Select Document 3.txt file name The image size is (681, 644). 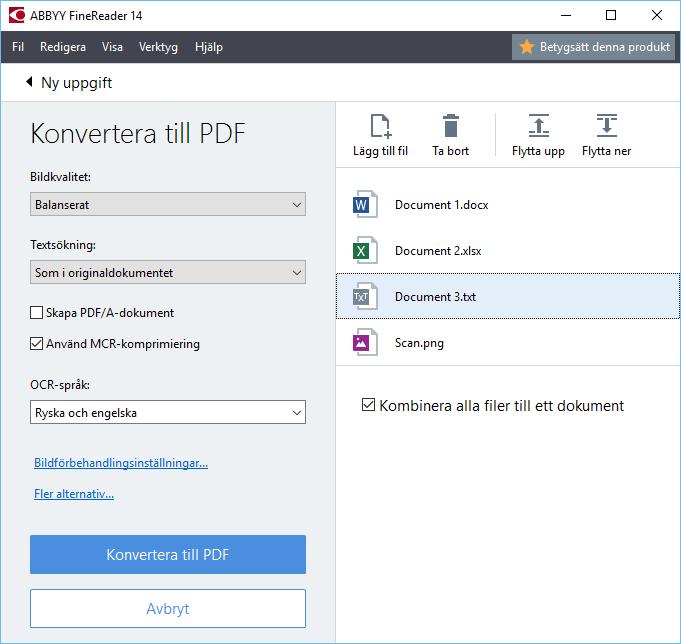[435, 297]
